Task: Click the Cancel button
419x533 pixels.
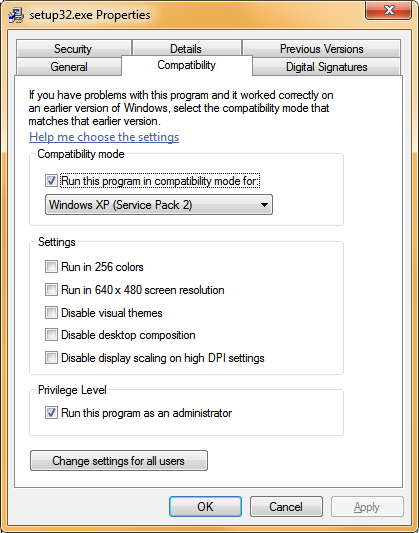Action: pos(286,506)
